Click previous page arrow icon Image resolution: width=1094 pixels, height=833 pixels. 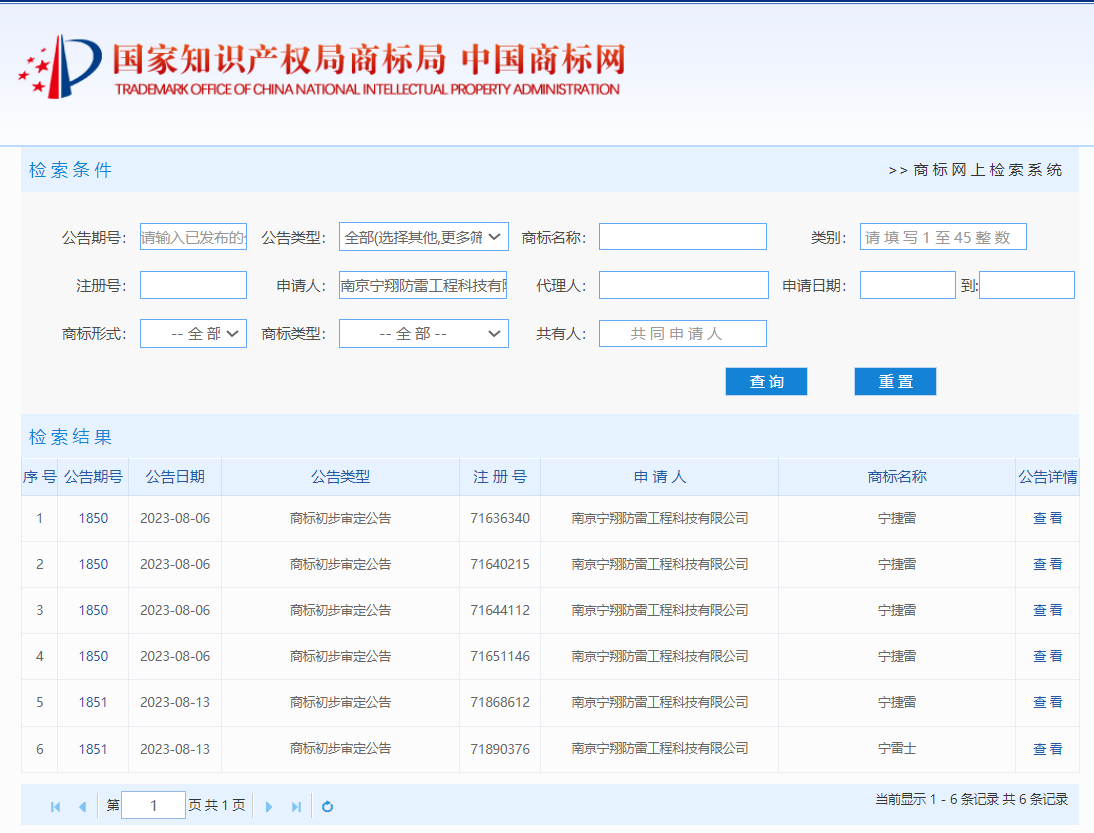82,807
